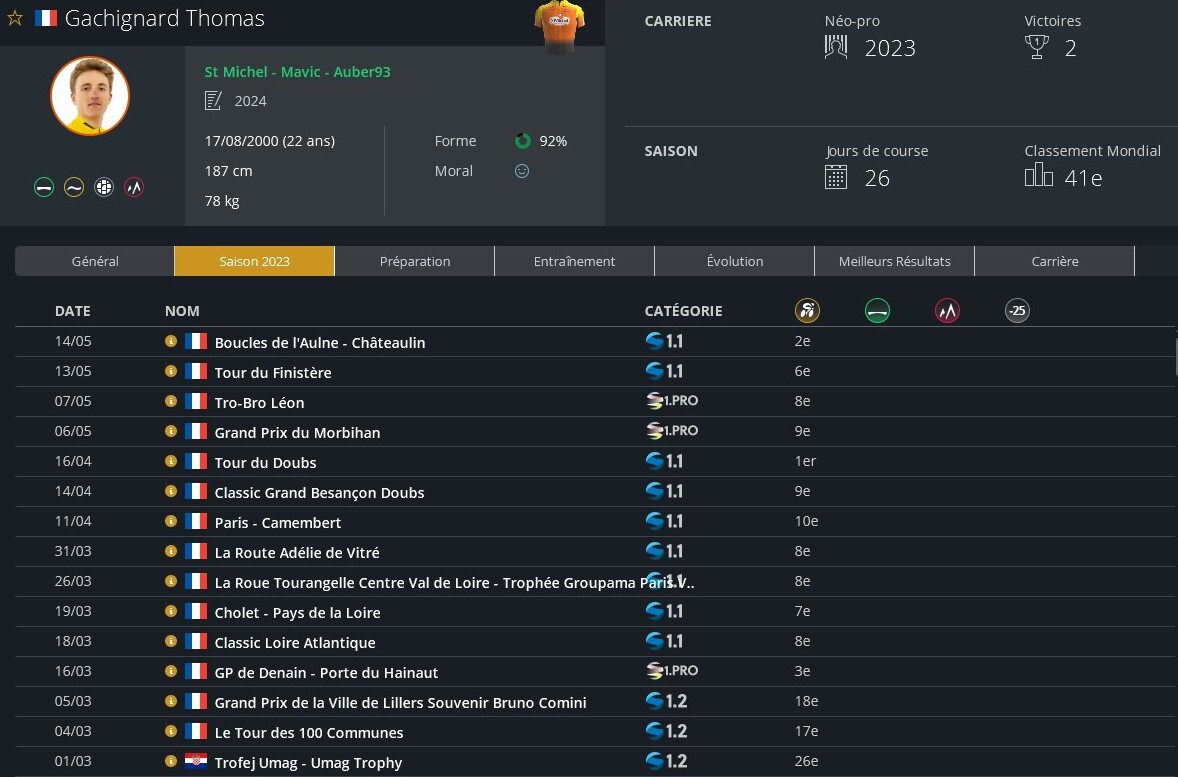Viewport: 1178px width, 777px height.
Task: Open the St Michel - Mavic - Auber93 team link
Action: tap(297, 72)
